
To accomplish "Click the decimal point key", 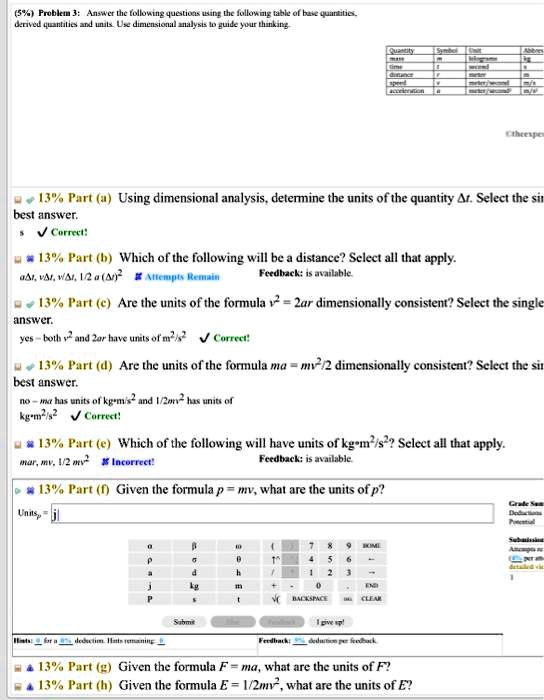I will [x=348, y=586].
